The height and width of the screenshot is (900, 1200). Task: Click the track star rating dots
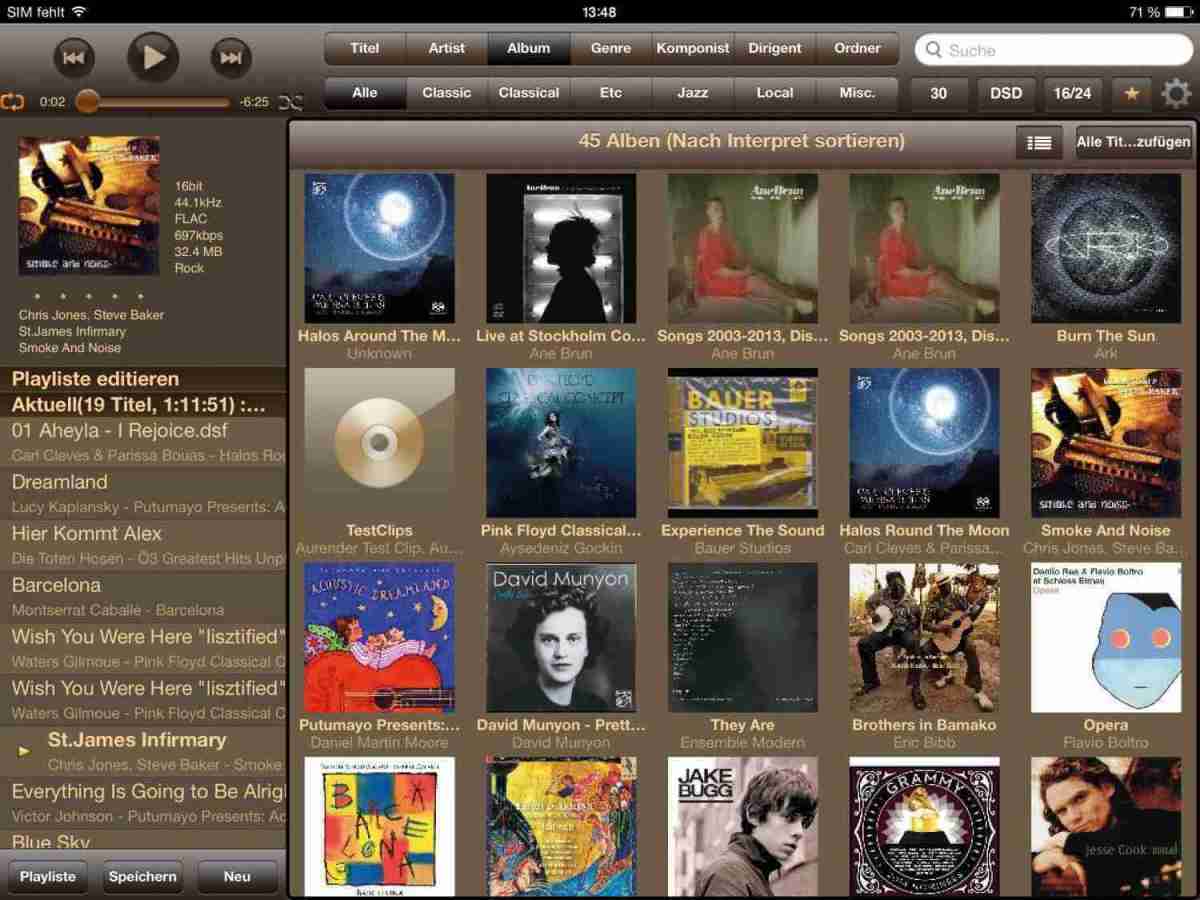(x=88, y=297)
